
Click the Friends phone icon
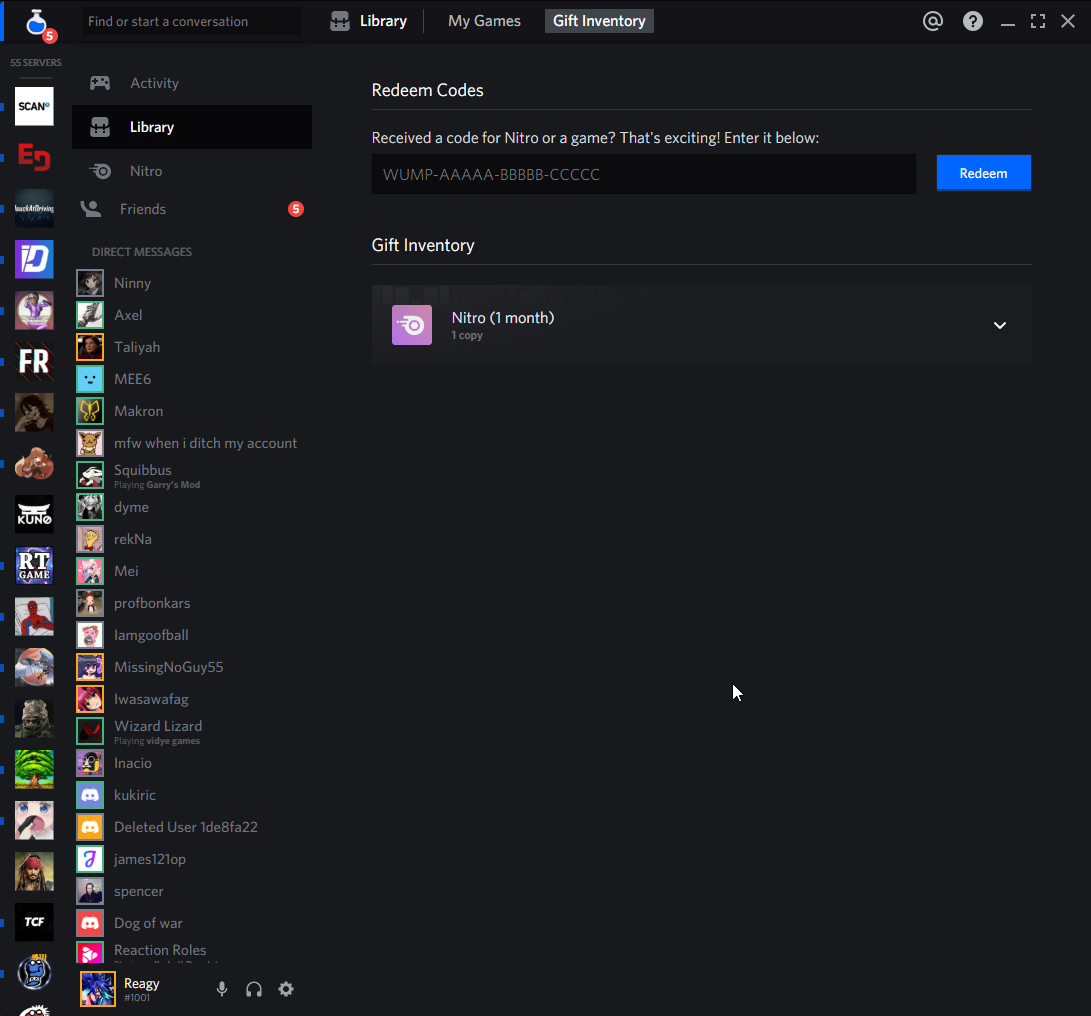pos(90,209)
